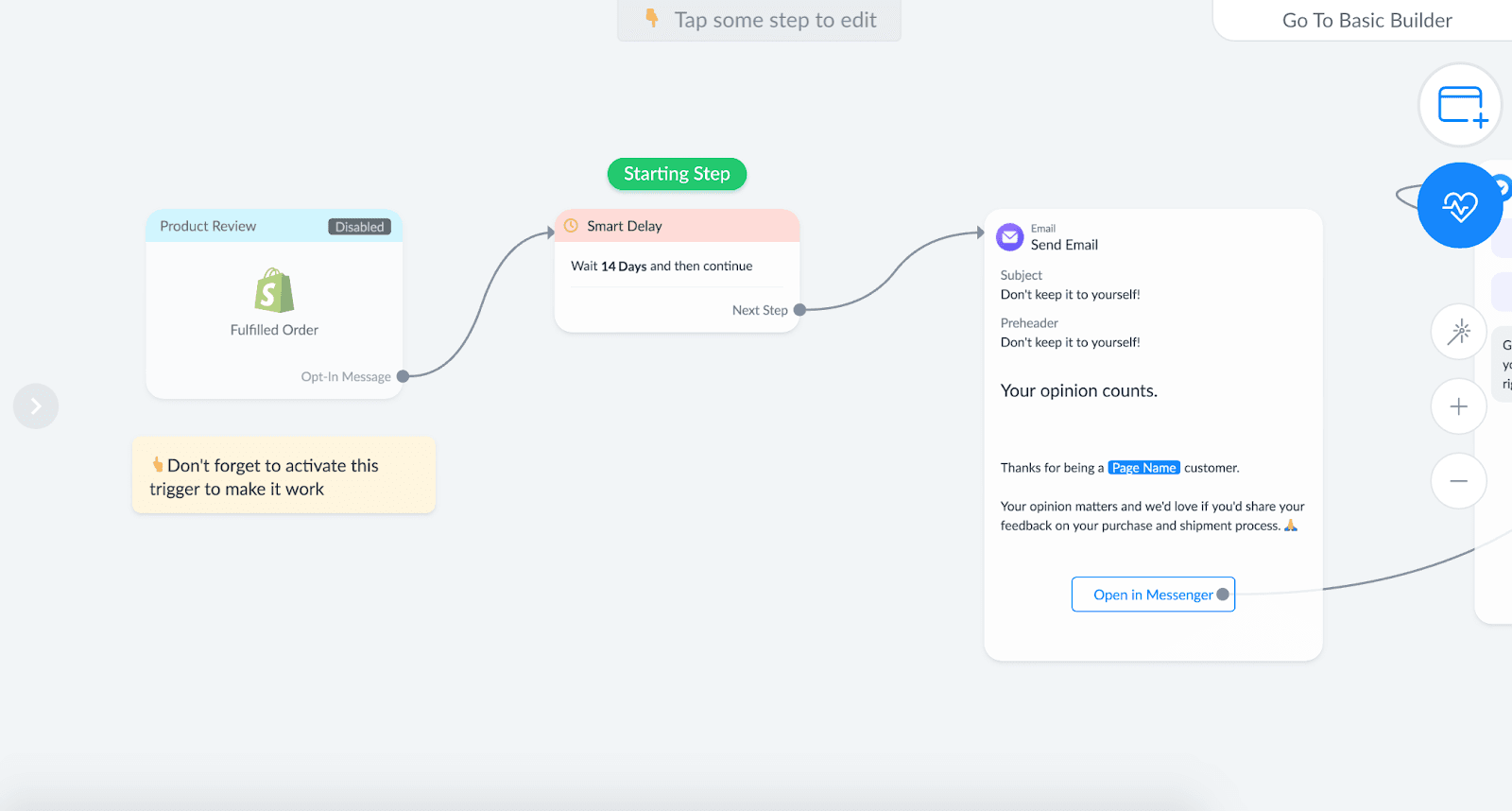Zoom out with the minus button
This screenshot has width=1512, height=811.
pyautogui.click(x=1459, y=481)
